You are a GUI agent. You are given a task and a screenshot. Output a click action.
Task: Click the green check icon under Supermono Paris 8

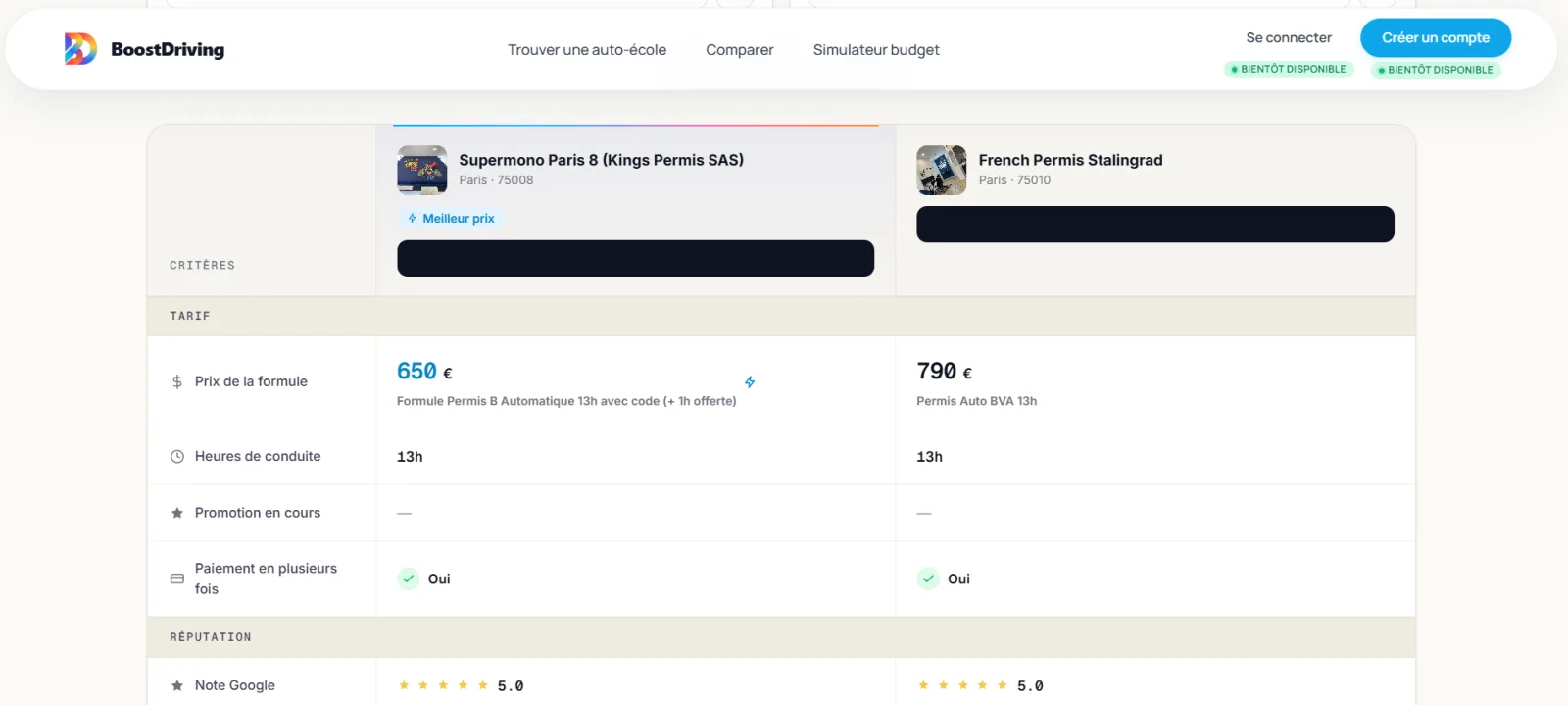(x=409, y=579)
